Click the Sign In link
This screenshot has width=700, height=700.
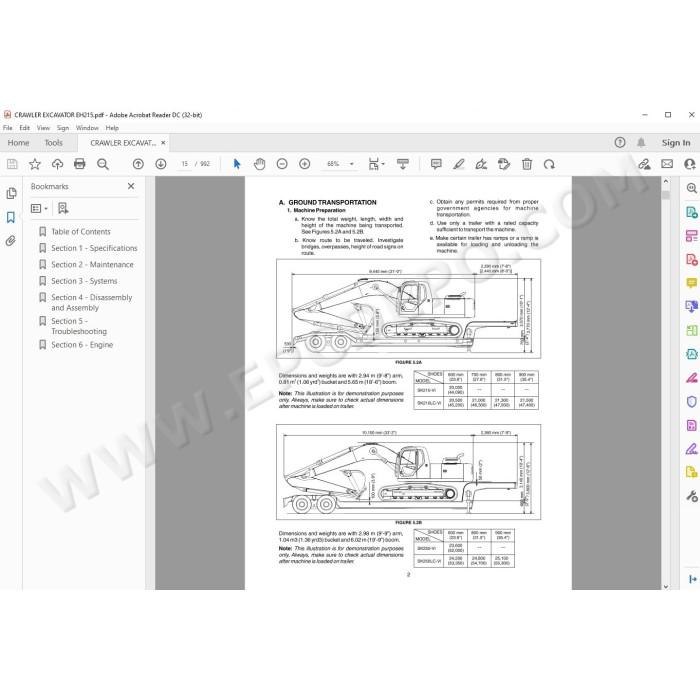click(x=676, y=143)
